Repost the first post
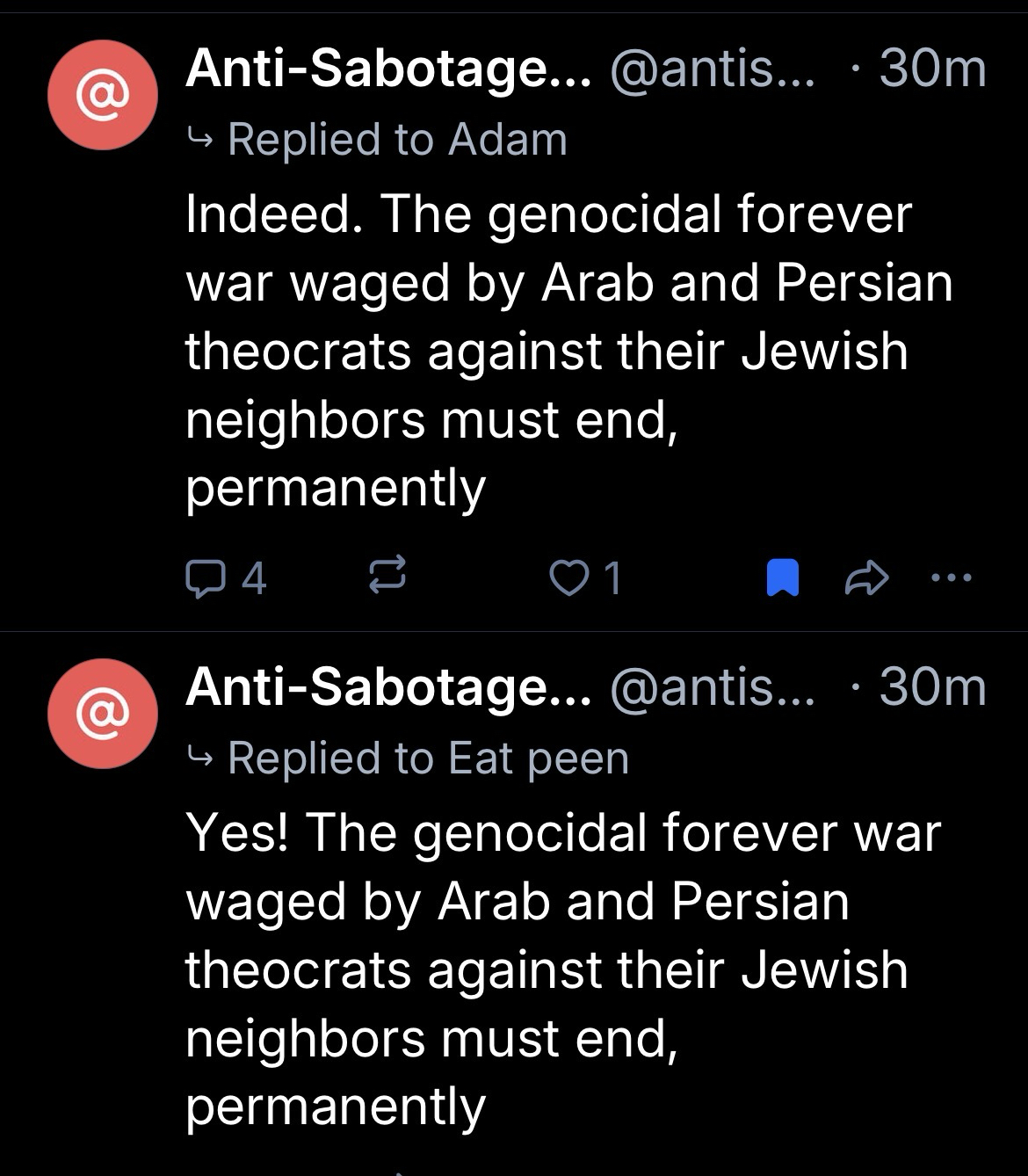 [x=386, y=576]
